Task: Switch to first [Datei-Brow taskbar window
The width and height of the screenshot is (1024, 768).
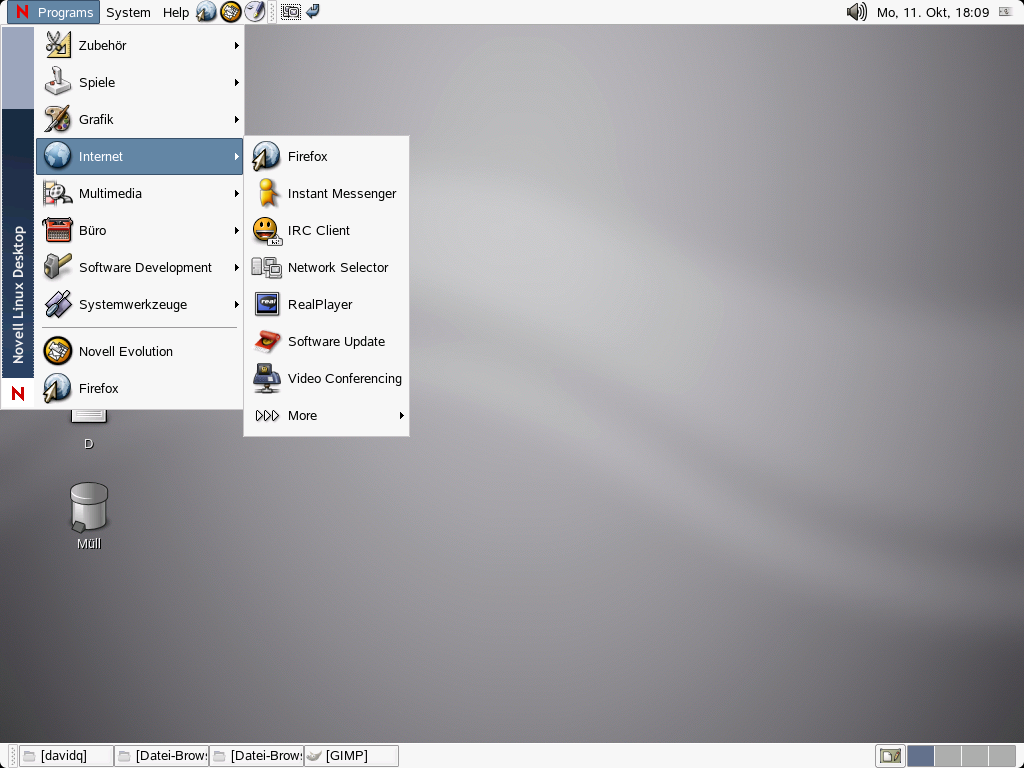Action: point(162,756)
